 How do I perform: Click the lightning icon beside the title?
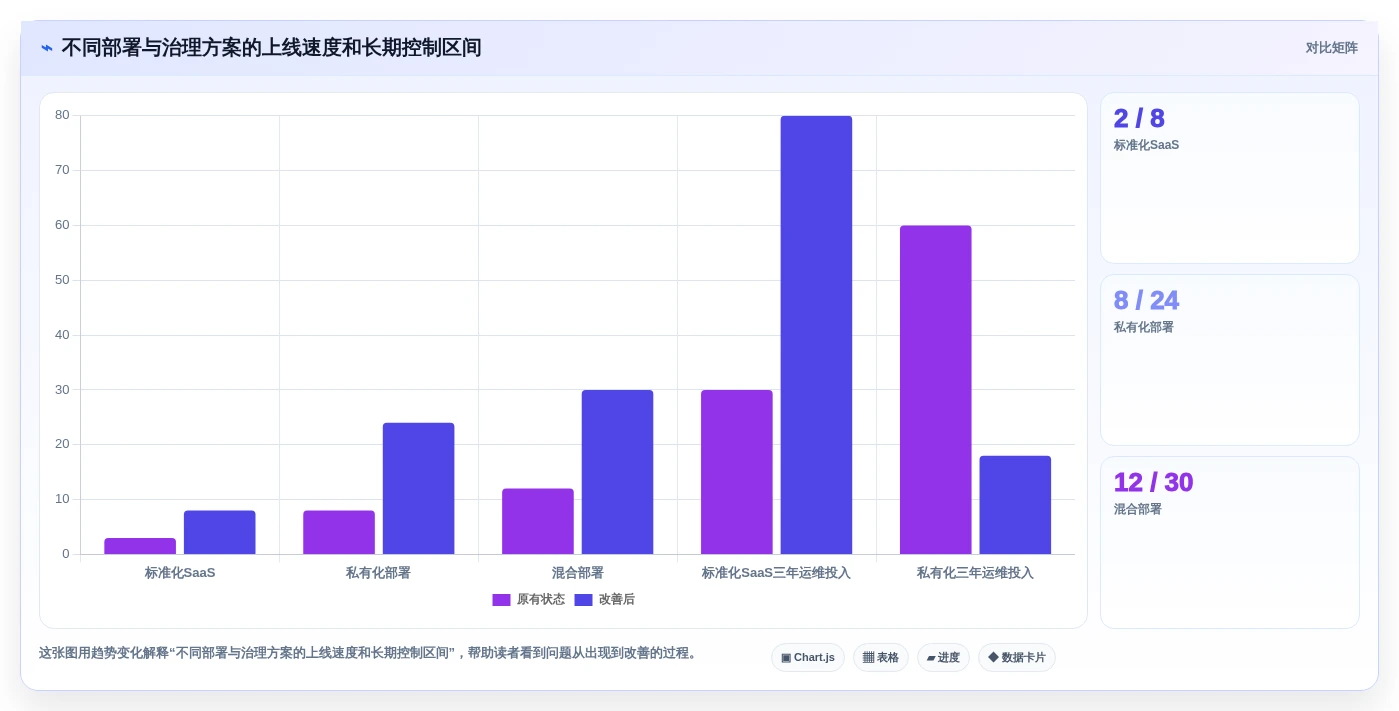point(47,48)
